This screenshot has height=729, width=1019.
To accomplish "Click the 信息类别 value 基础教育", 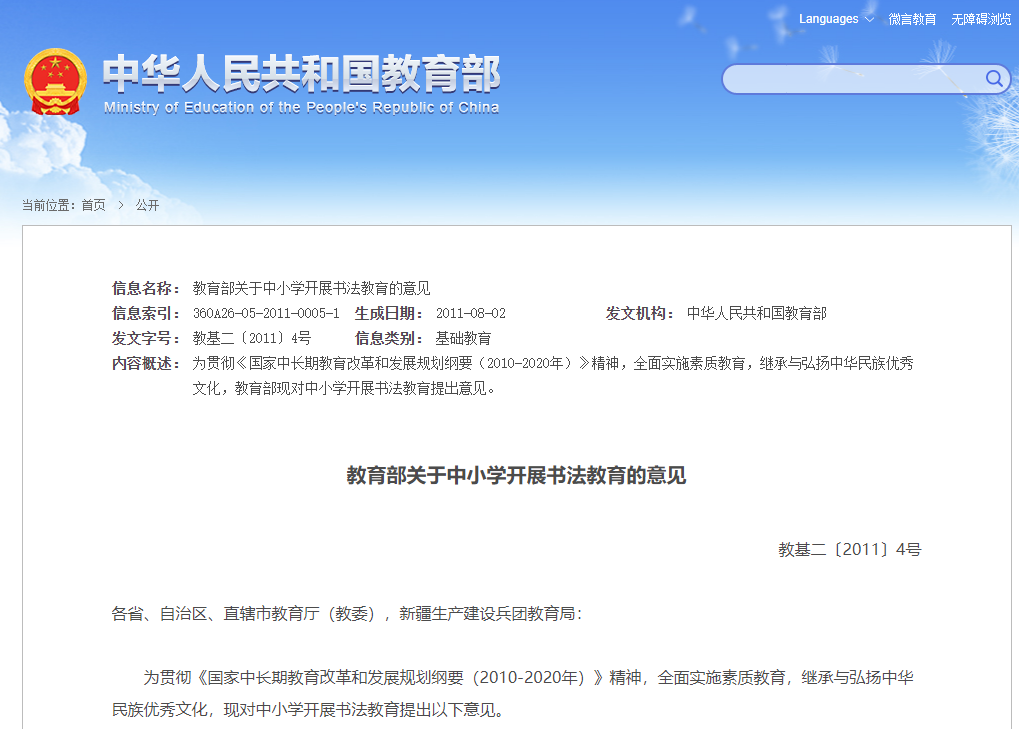I will [463, 338].
